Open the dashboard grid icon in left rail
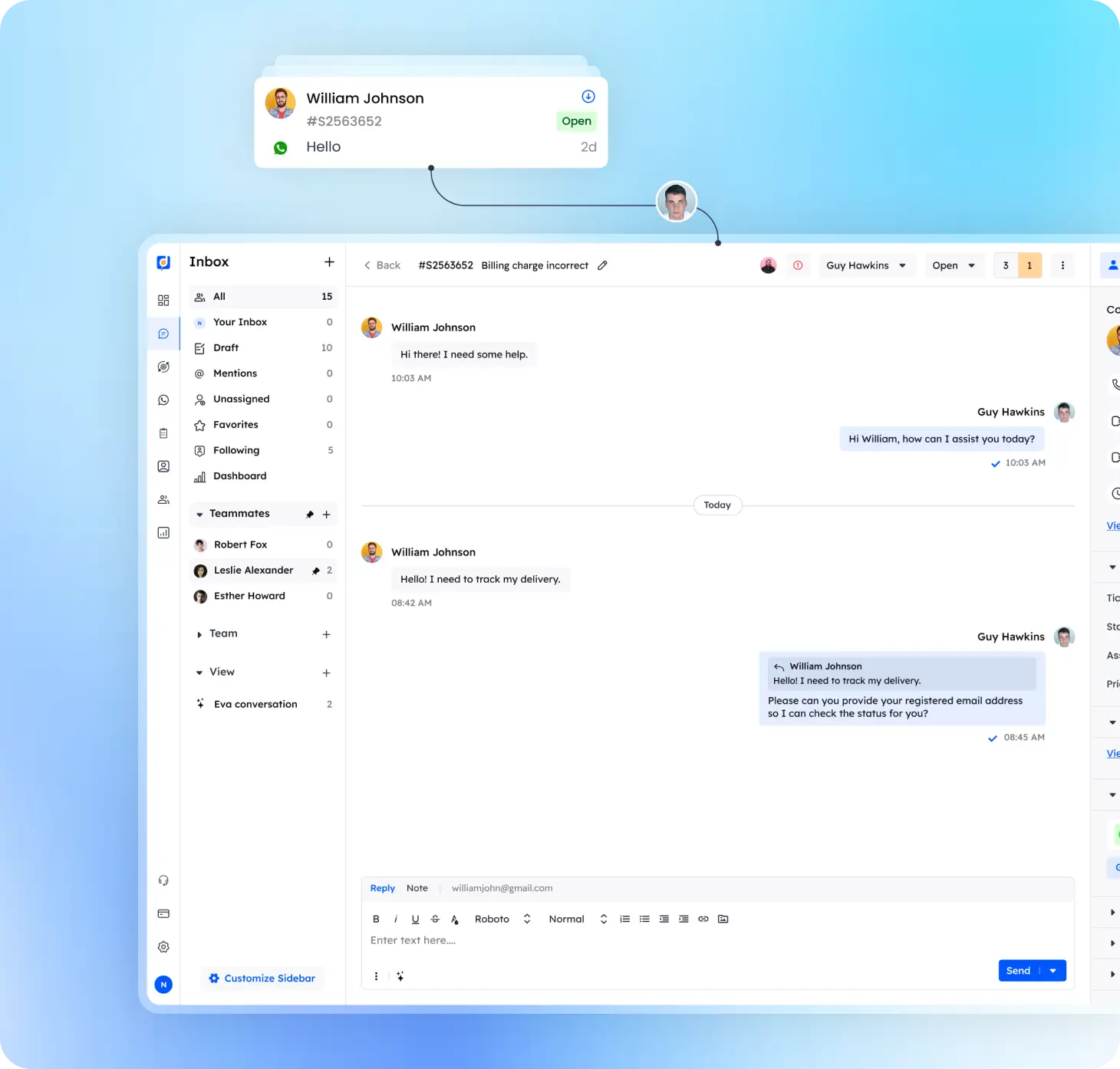 [x=163, y=301]
